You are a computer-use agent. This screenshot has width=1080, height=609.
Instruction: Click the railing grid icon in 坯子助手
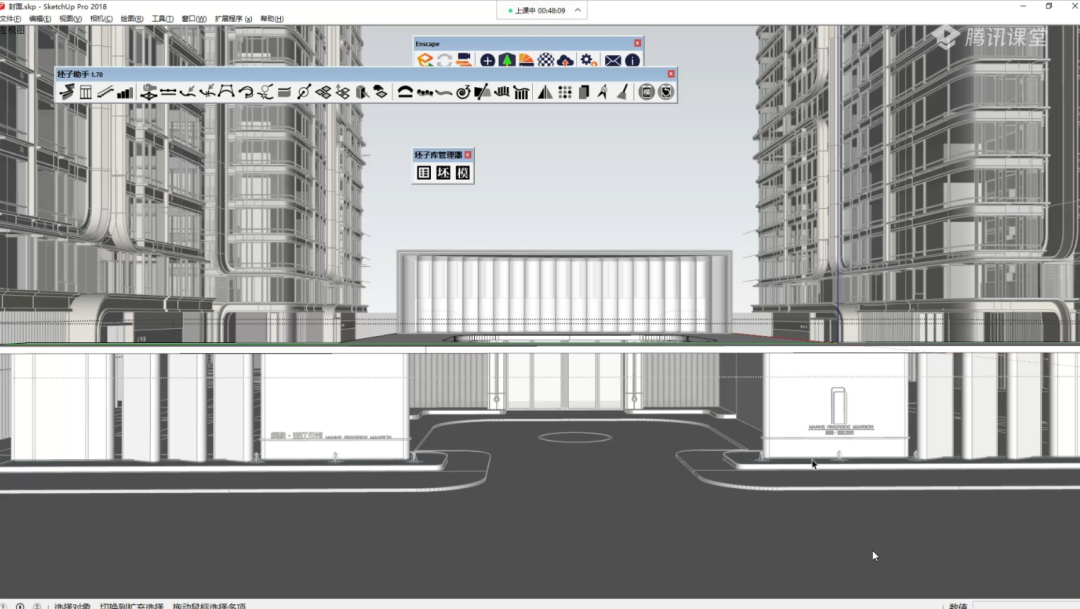pos(85,92)
